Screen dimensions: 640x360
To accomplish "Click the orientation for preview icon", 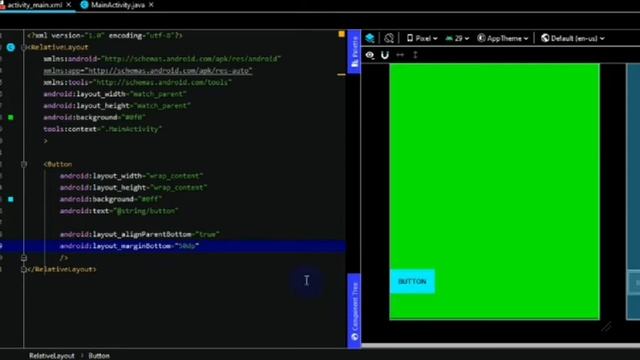I will point(389,38).
